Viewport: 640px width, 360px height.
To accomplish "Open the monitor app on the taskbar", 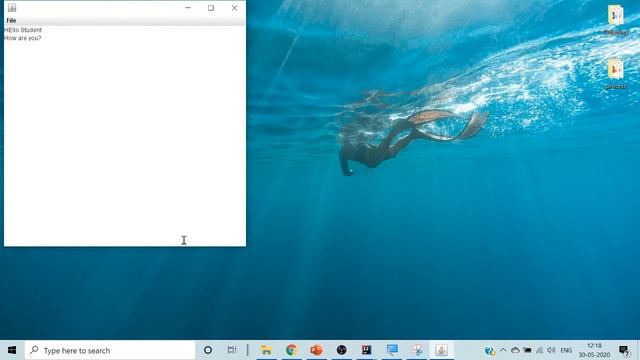I will [392, 350].
